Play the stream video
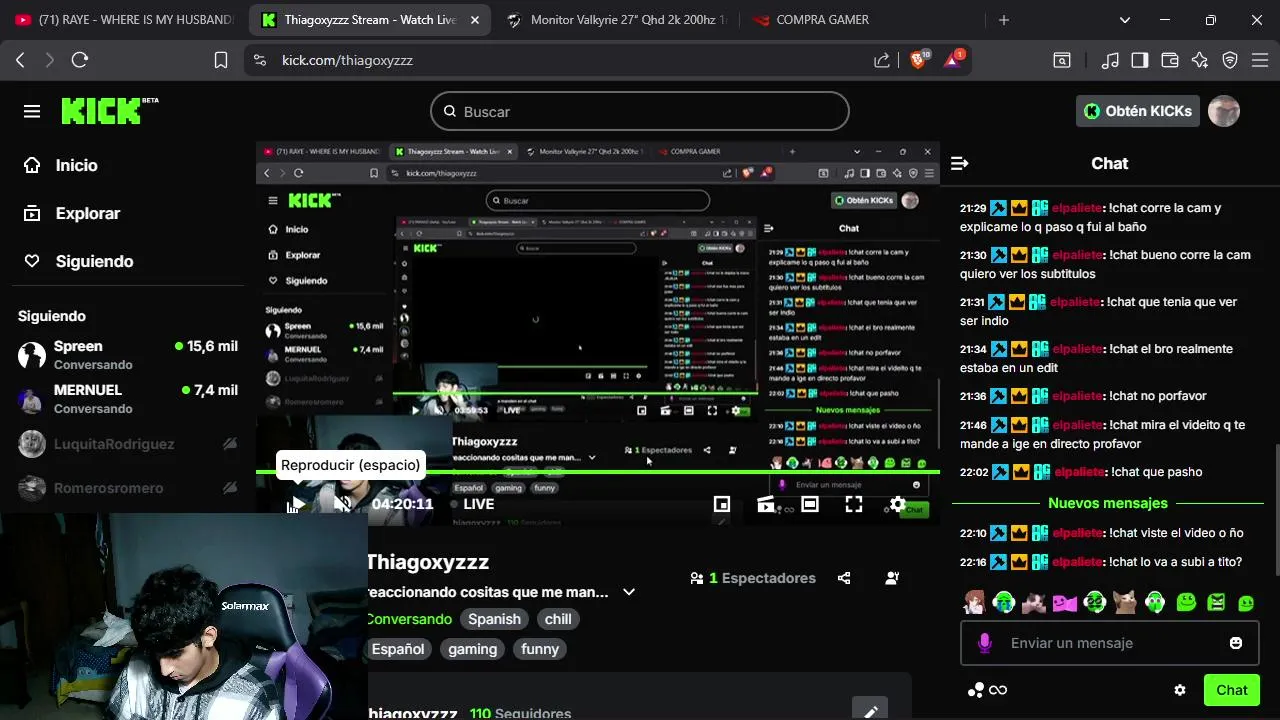The width and height of the screenshot is (1280, 720). coord(297,504)
